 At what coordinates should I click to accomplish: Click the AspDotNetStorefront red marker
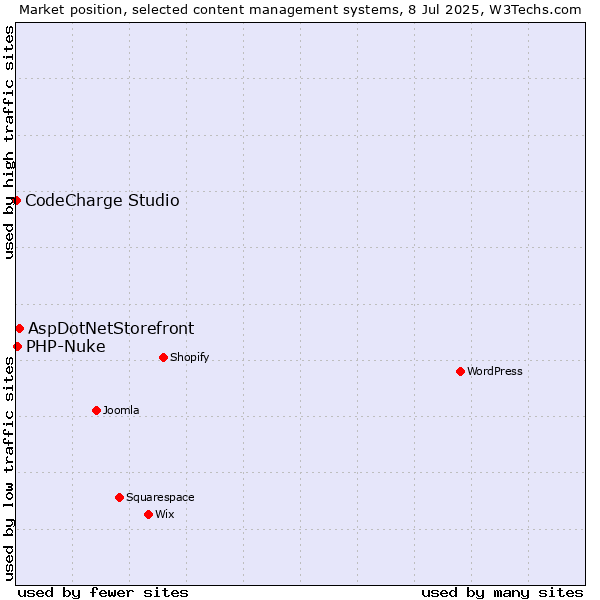click(x=20, y=328)
